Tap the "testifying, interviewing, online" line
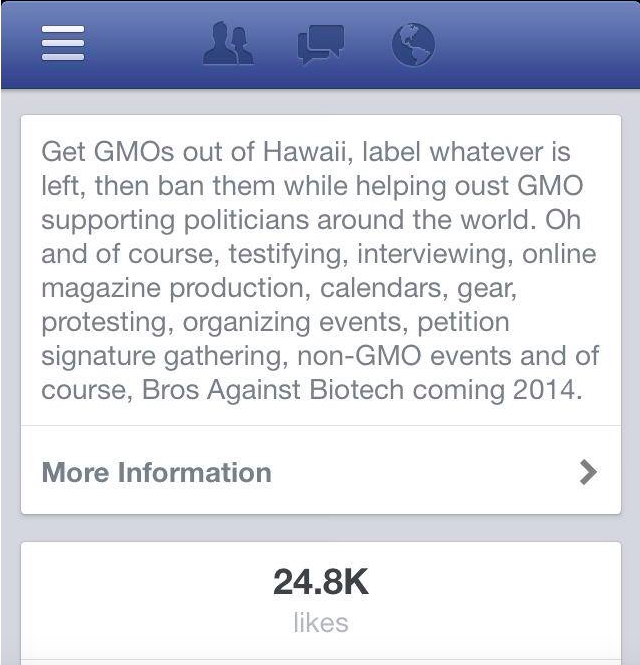This screenshot has height=665, width=640. pyautogui.click(x=400, y=254)
